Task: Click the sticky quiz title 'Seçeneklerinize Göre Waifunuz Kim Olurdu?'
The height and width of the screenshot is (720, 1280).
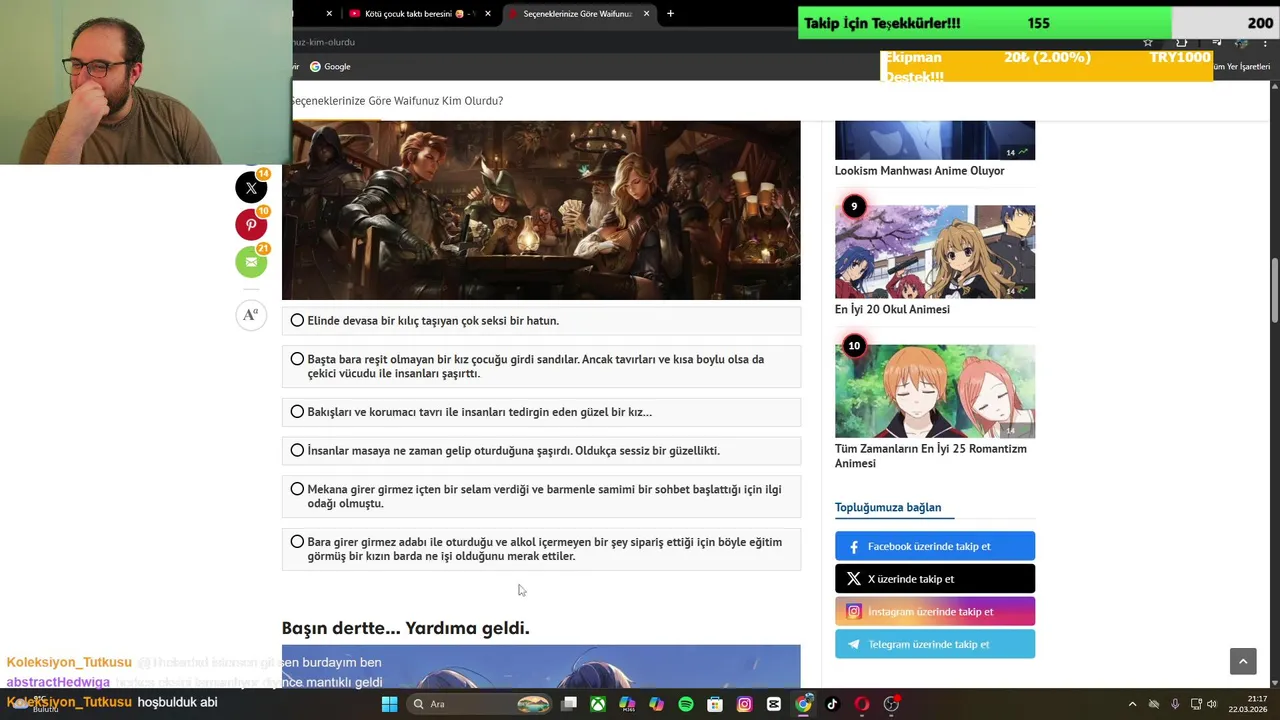Action: (x=397, y=101)
